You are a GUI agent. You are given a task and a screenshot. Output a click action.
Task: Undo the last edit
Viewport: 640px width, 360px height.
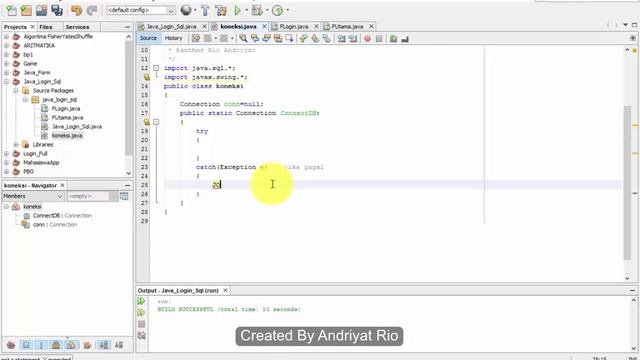(x=76, y=10)
